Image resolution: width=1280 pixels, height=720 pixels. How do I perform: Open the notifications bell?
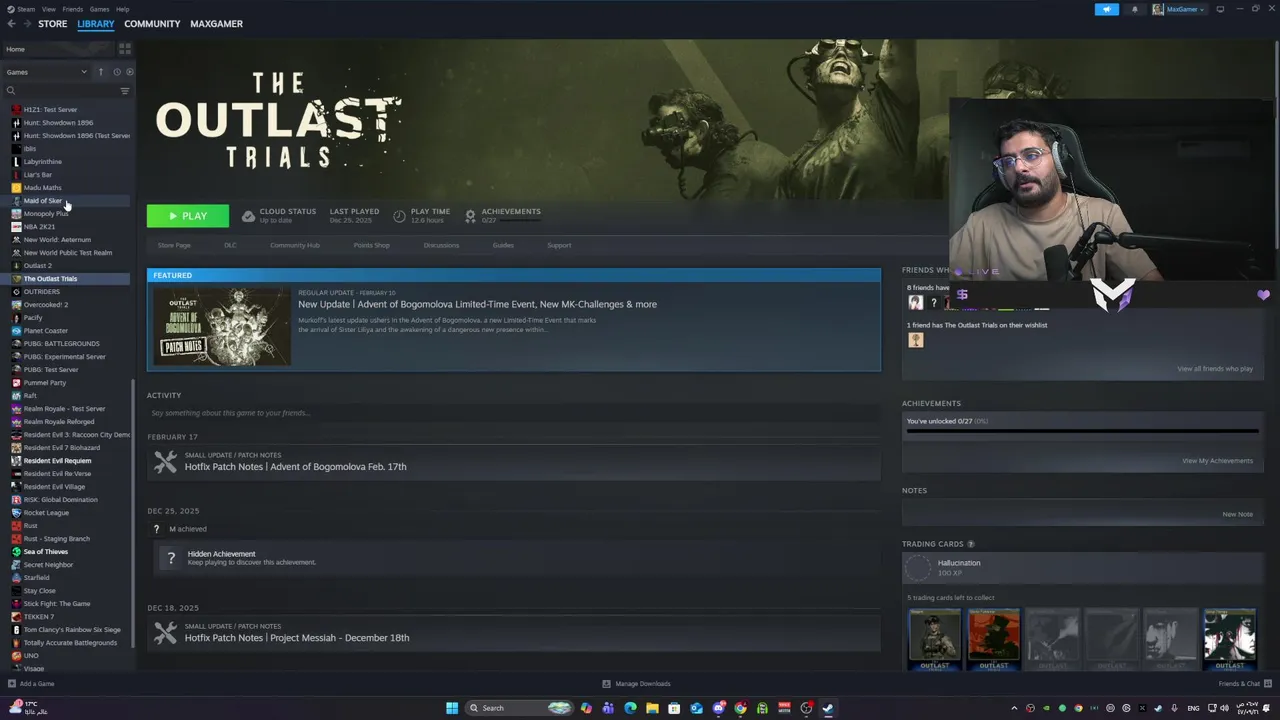(1134, 9)
